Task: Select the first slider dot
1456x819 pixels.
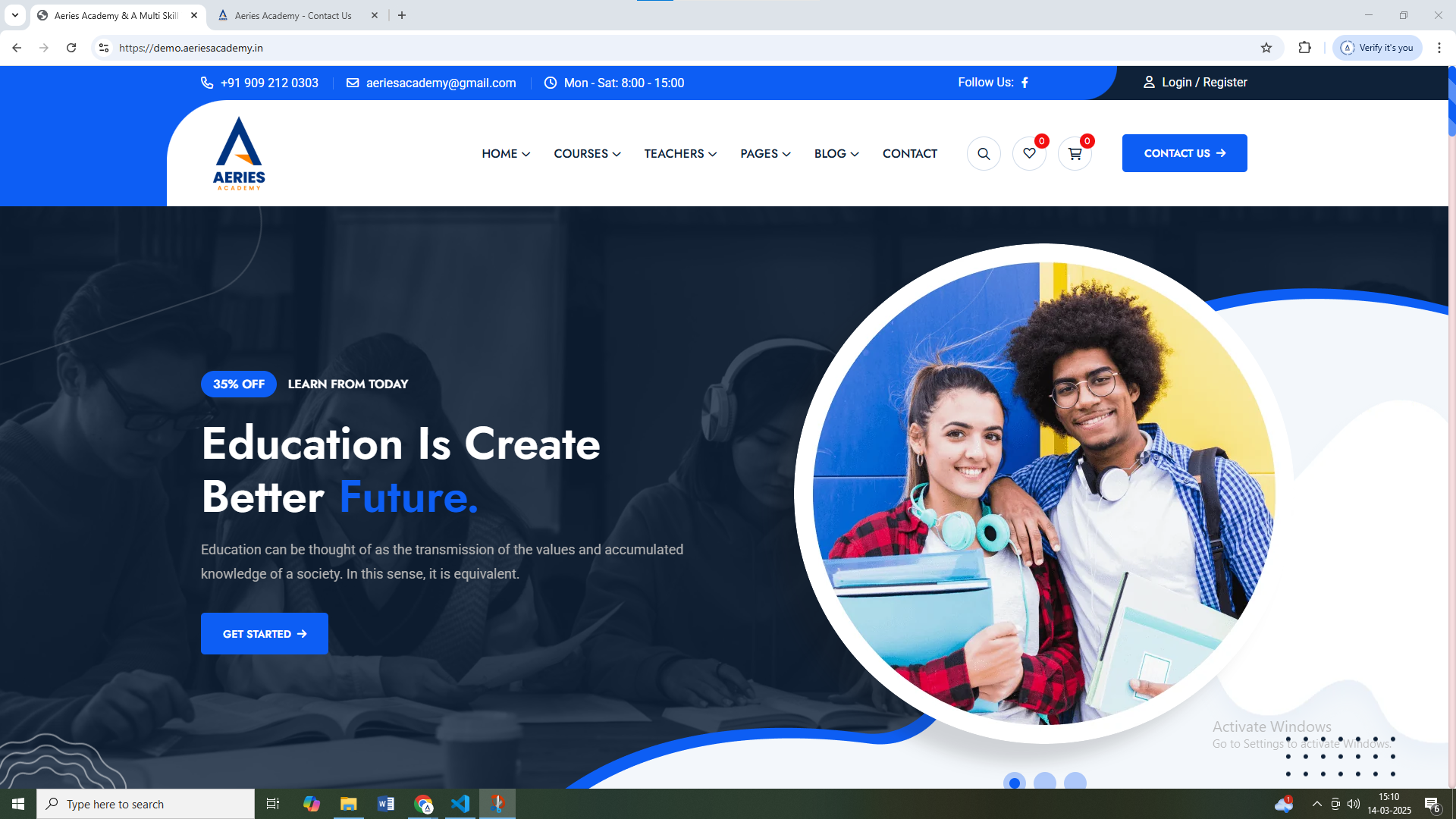Action: pos(1015,782)
